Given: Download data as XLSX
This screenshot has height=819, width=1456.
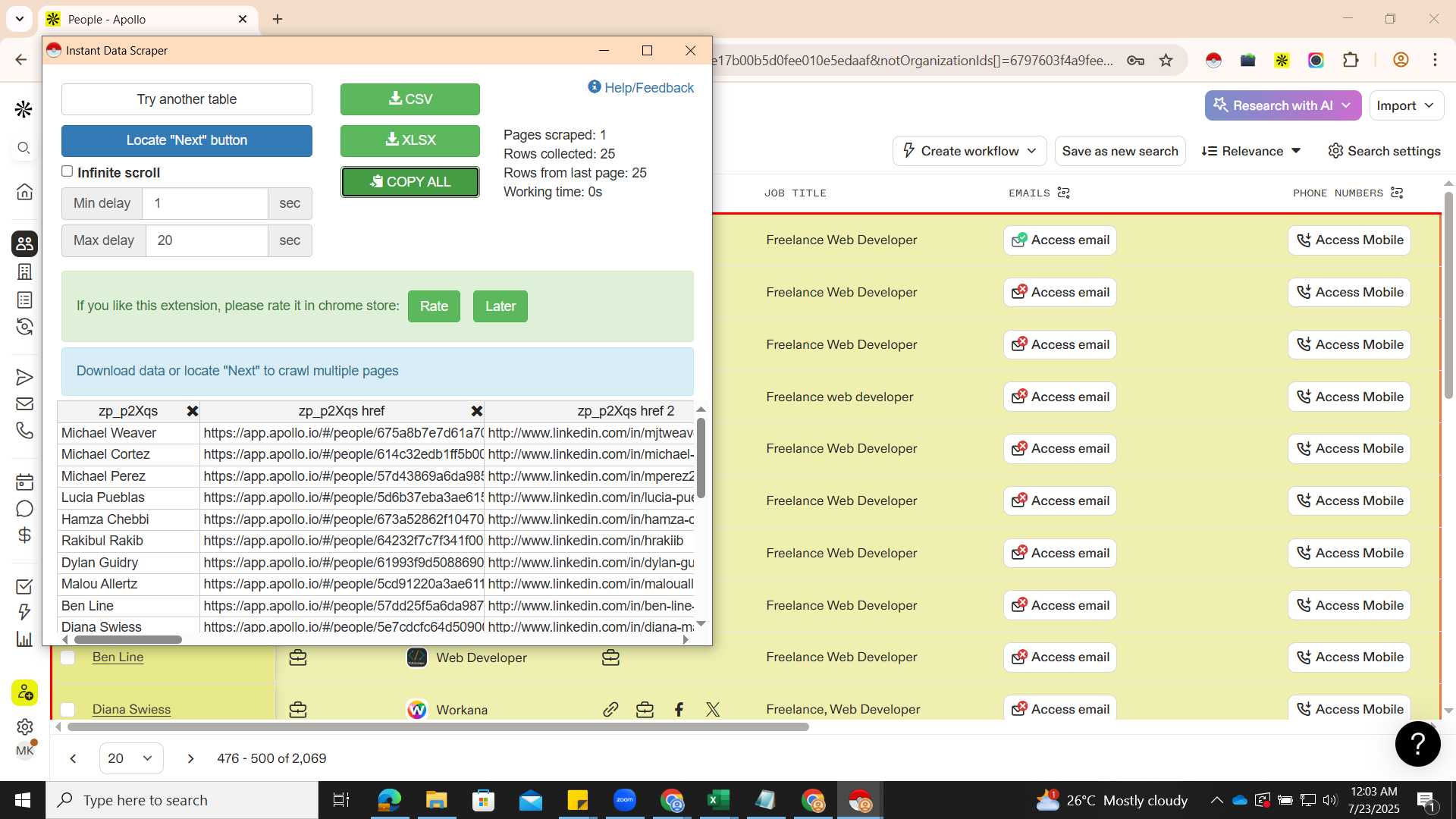Looking at the screenshot, I should pyautogui.click(x=410, y=140).
